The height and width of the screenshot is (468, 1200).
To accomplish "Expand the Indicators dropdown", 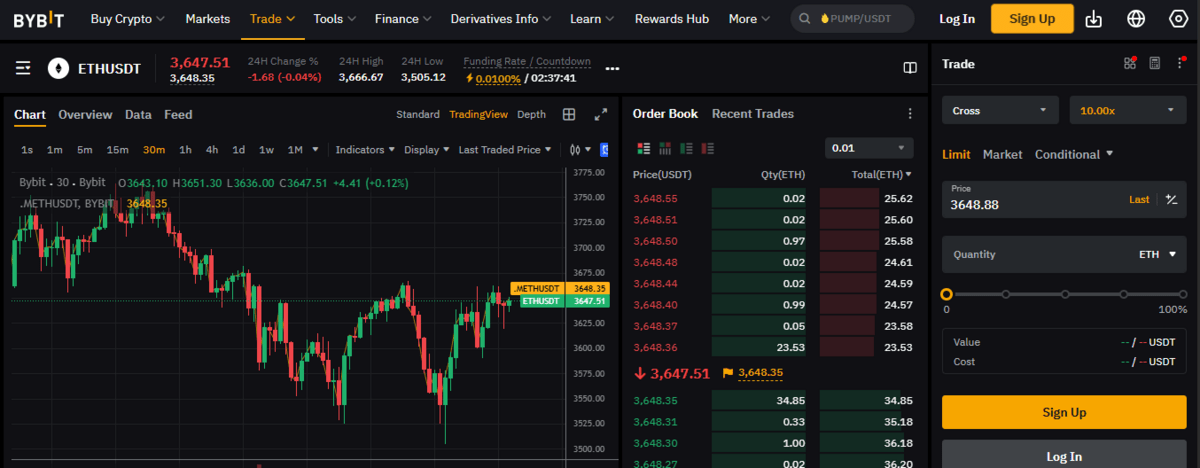I will coord(365,150).
